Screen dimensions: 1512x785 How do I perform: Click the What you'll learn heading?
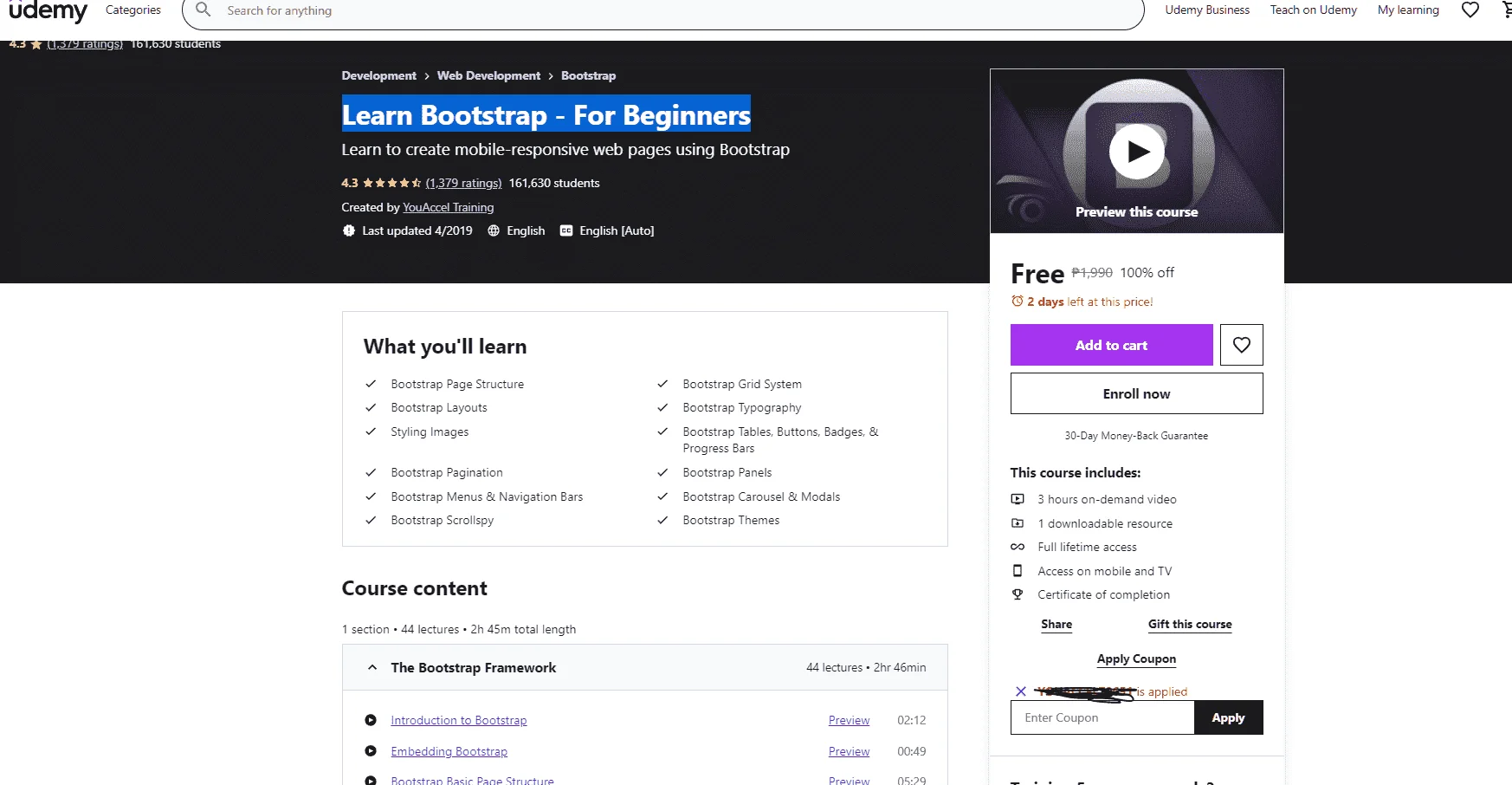point(445,347)
